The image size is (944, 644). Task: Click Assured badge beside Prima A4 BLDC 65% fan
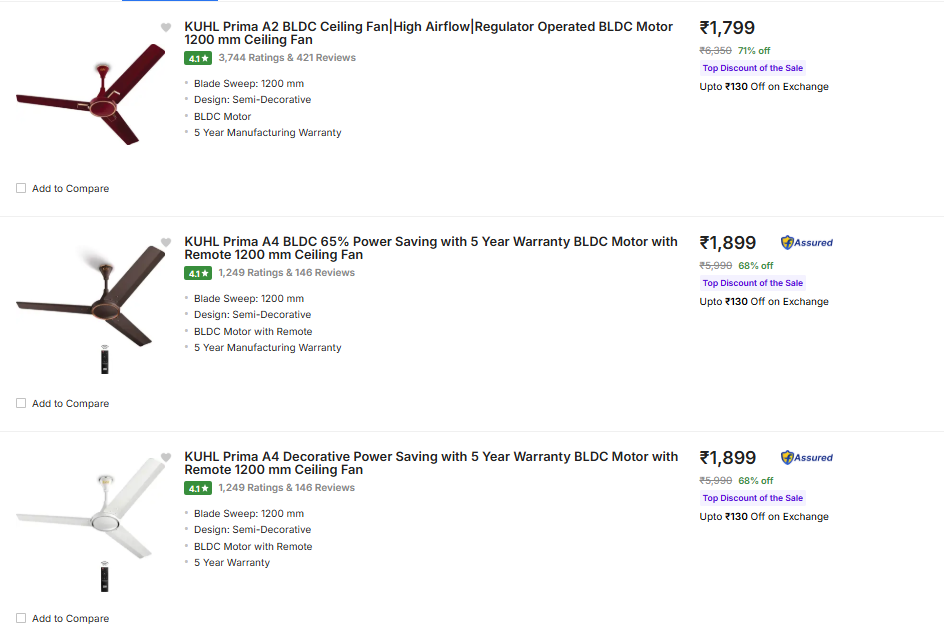click(x=807, y=242)
